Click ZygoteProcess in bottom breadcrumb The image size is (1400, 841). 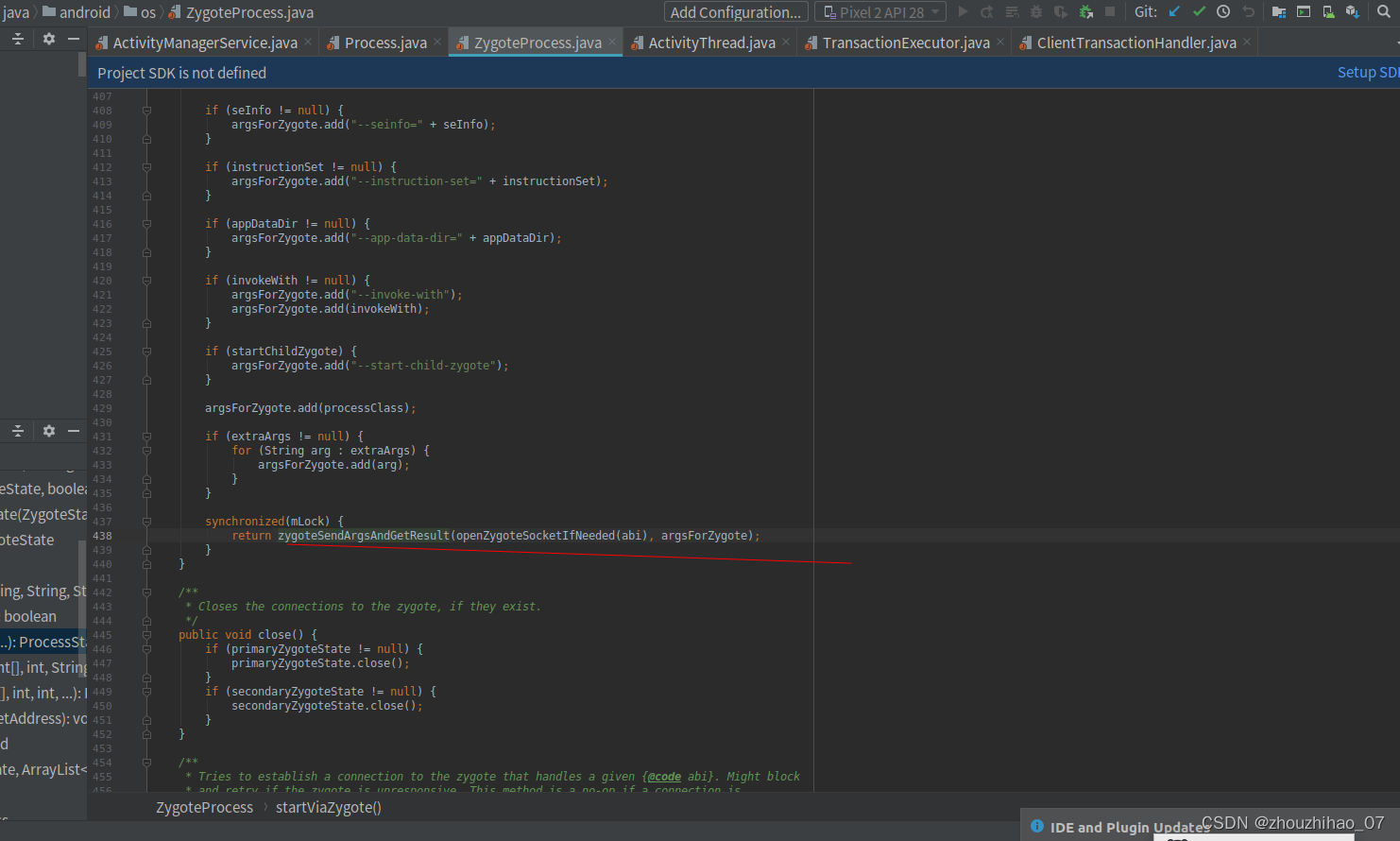204,807
